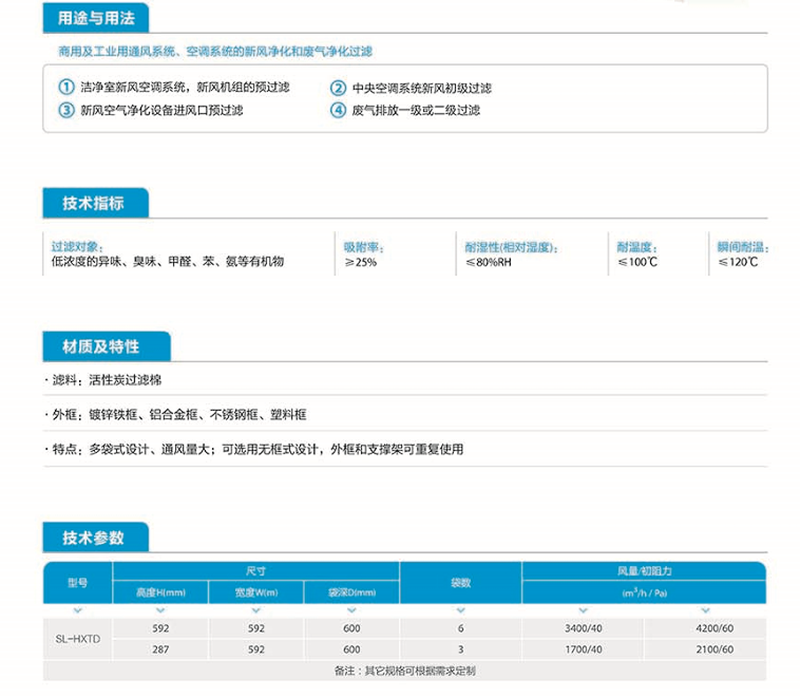Click the 材质及特性 section header banner

point(99,346)
